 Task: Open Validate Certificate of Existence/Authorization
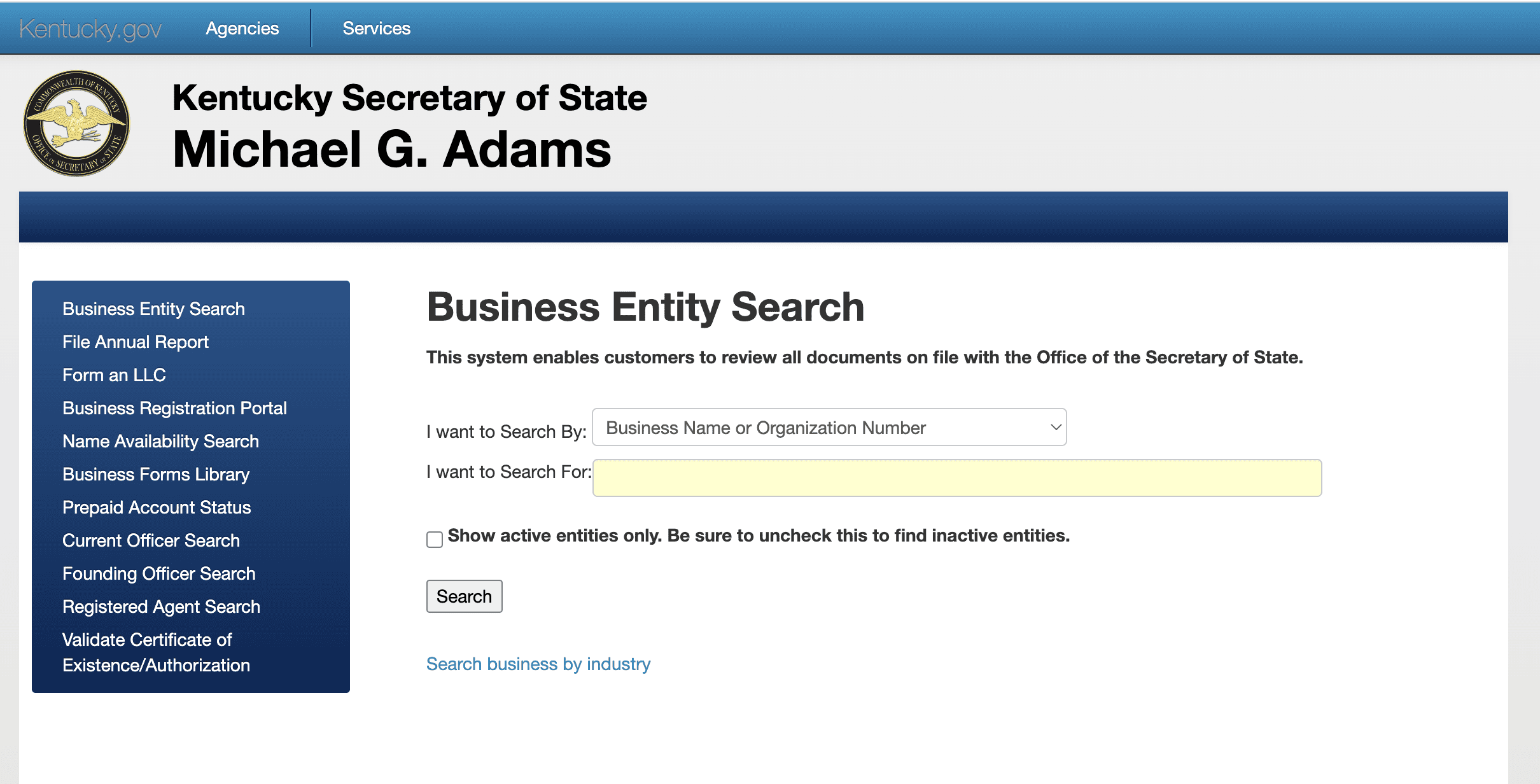coord(156,652)
